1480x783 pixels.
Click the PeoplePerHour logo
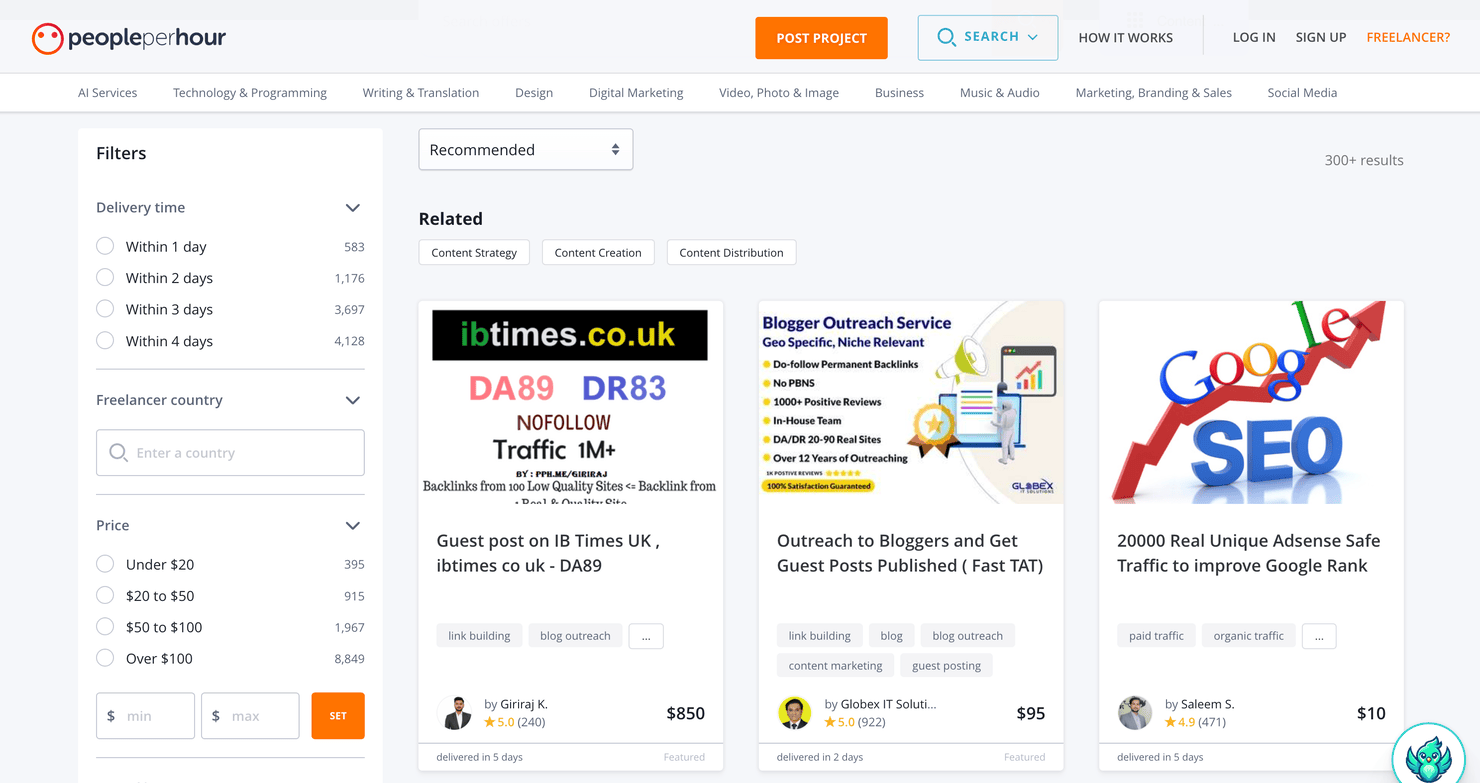click(x=129, y=38)
